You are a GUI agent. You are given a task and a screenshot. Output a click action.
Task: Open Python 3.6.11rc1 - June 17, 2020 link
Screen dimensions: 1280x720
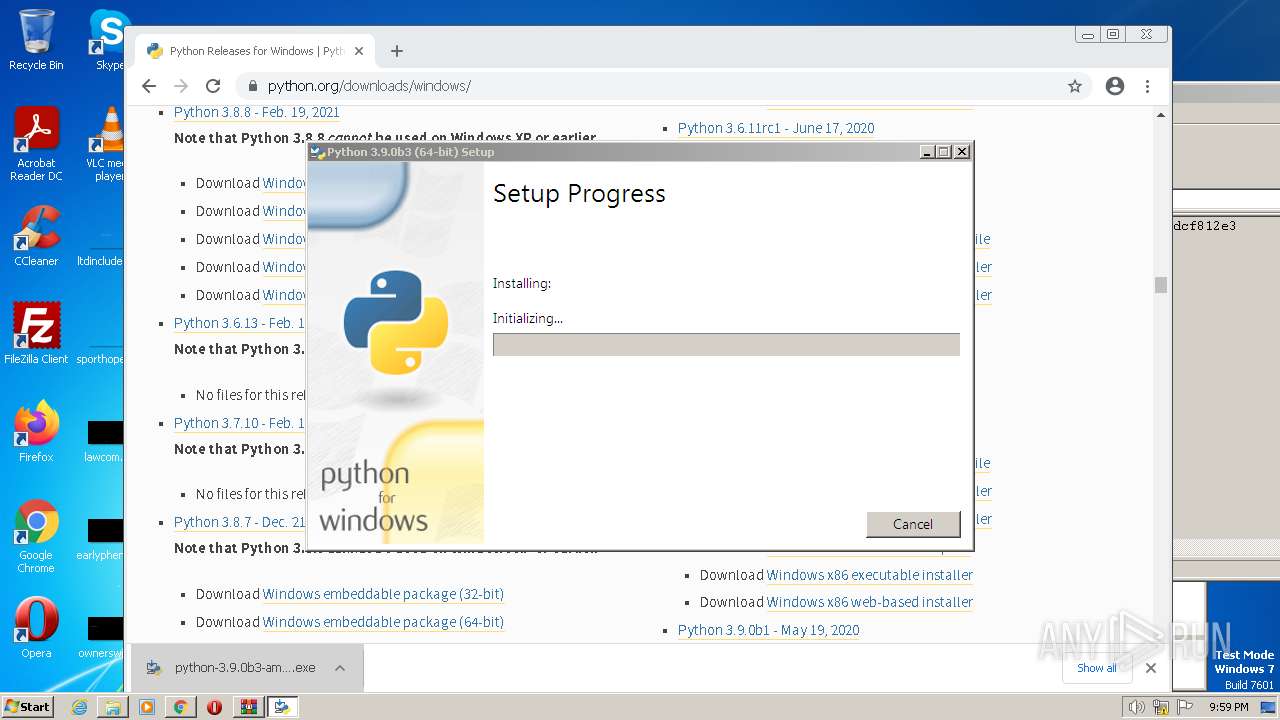click(x=776, y=128)
